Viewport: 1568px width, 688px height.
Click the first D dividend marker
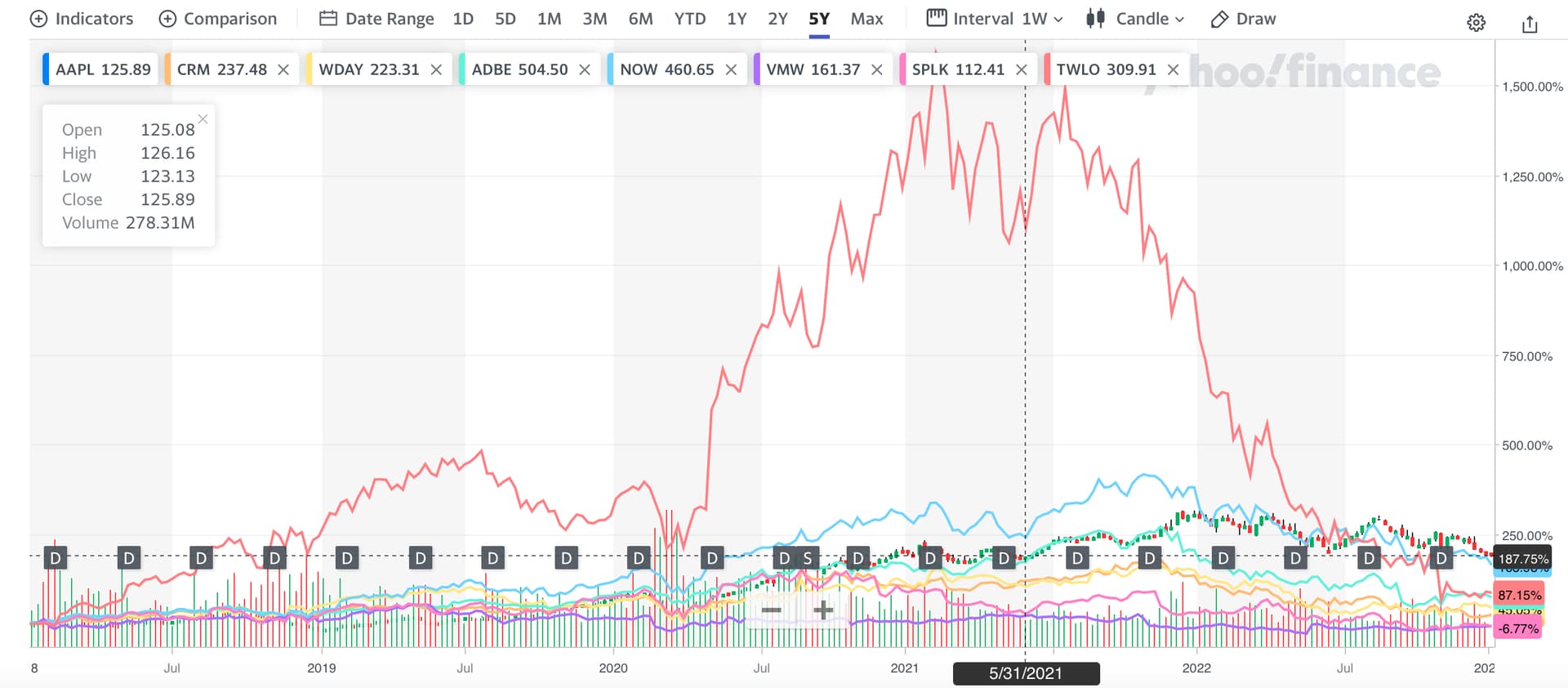[55, 558]
